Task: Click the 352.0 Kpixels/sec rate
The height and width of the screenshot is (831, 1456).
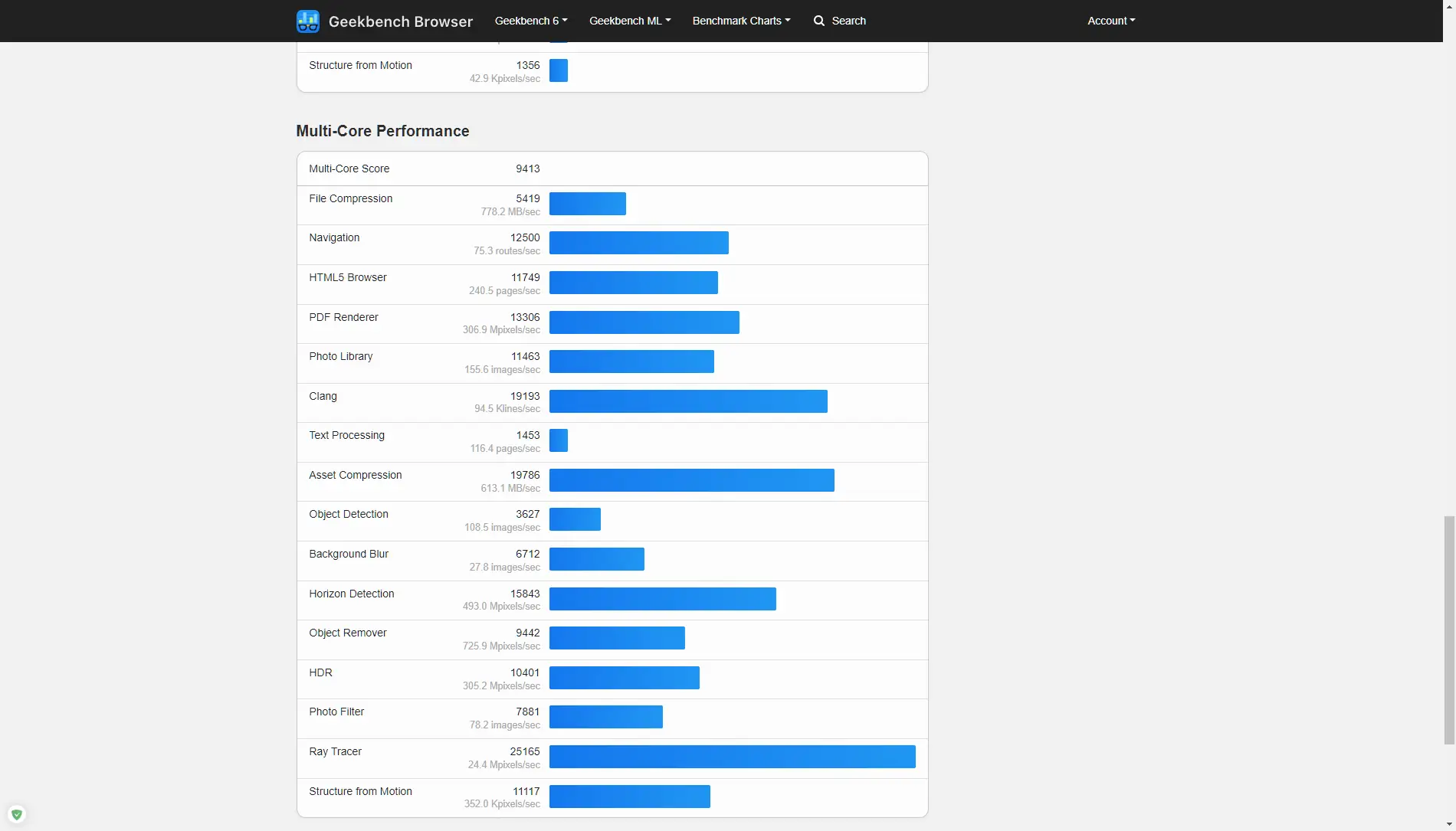Action: pyautogui.click(x=502, y=804)
